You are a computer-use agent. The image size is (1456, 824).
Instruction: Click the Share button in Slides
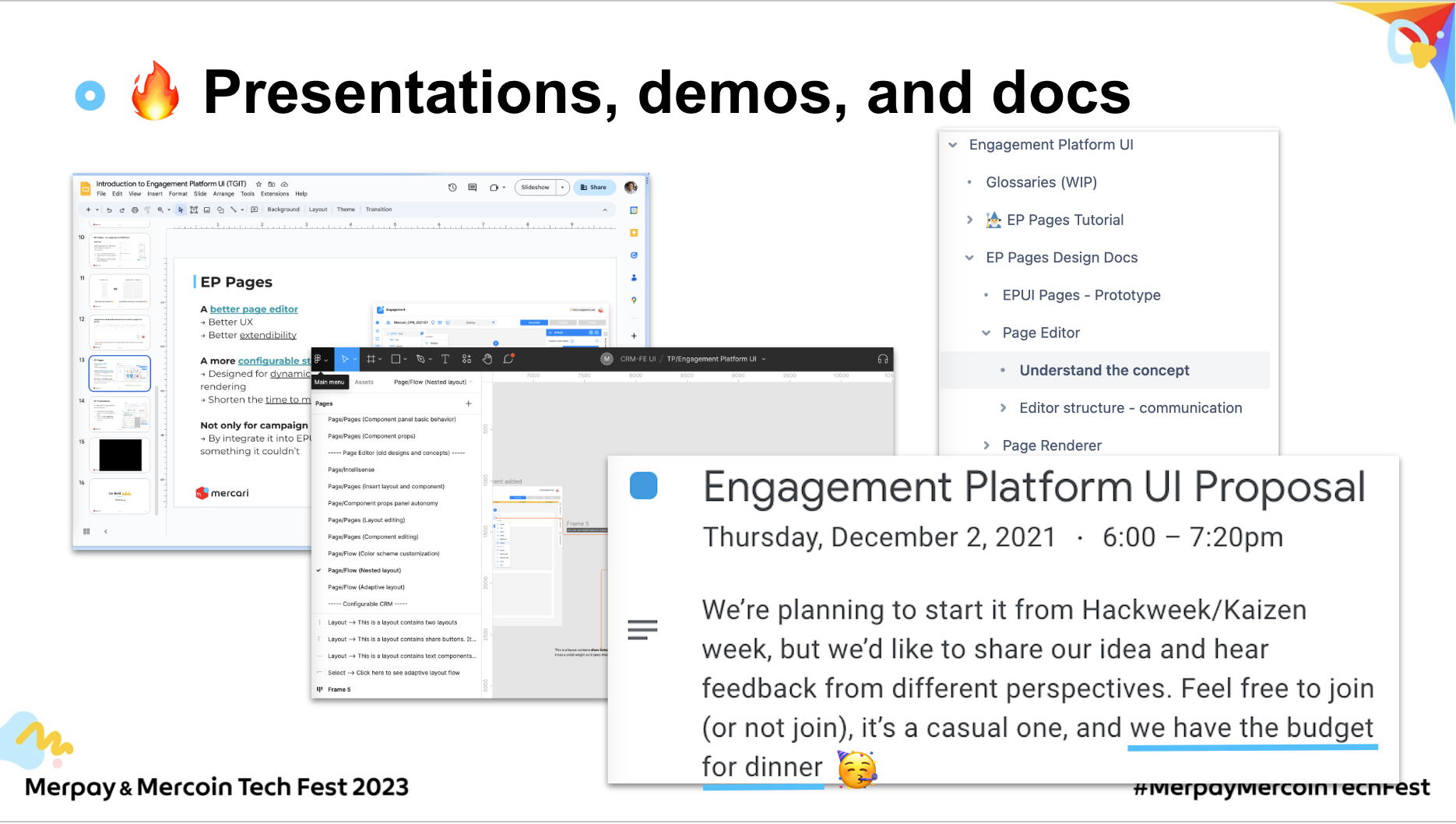[x=595, y=188]
